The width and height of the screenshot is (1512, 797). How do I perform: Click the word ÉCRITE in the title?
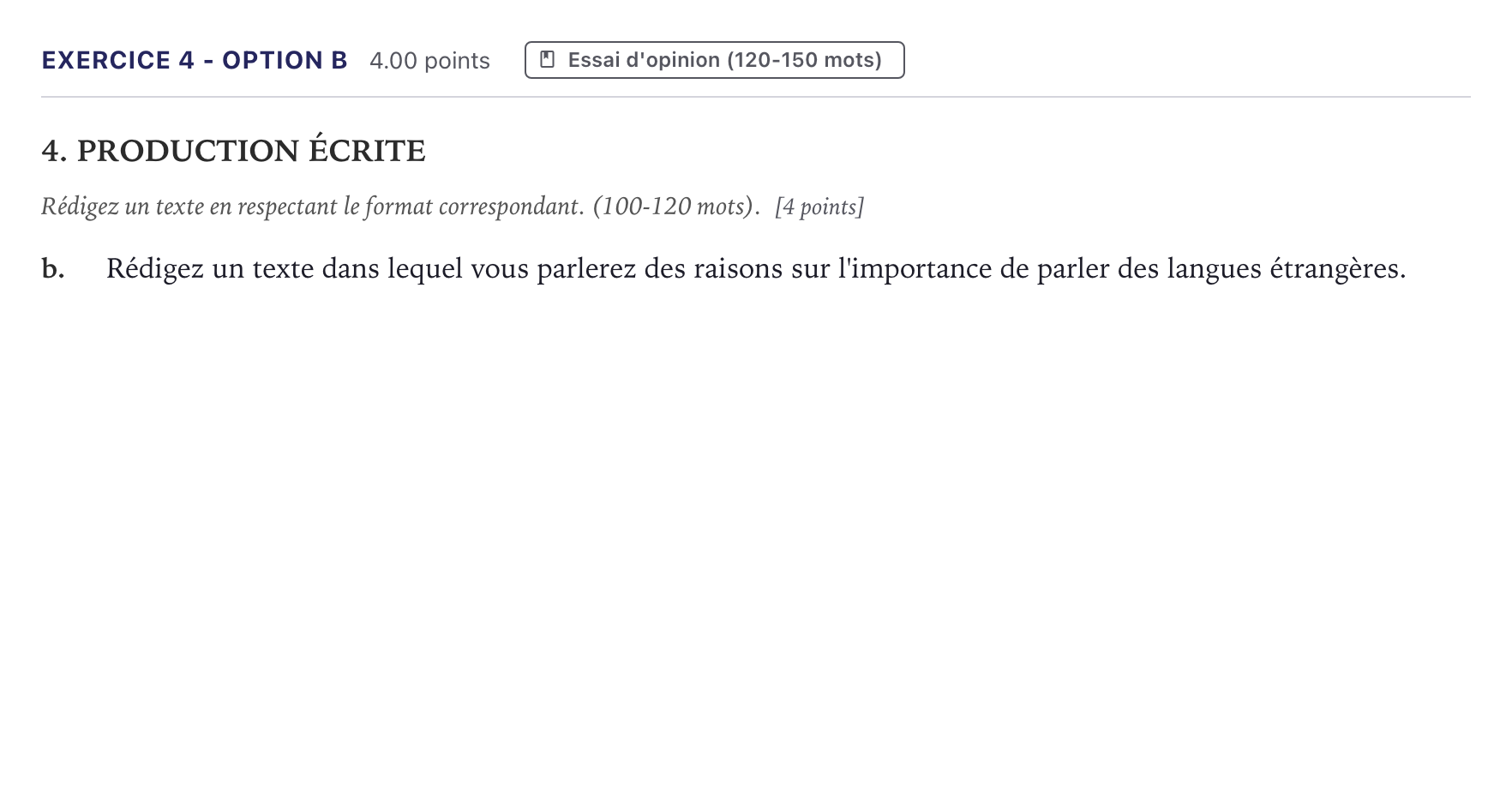(367, 150)
